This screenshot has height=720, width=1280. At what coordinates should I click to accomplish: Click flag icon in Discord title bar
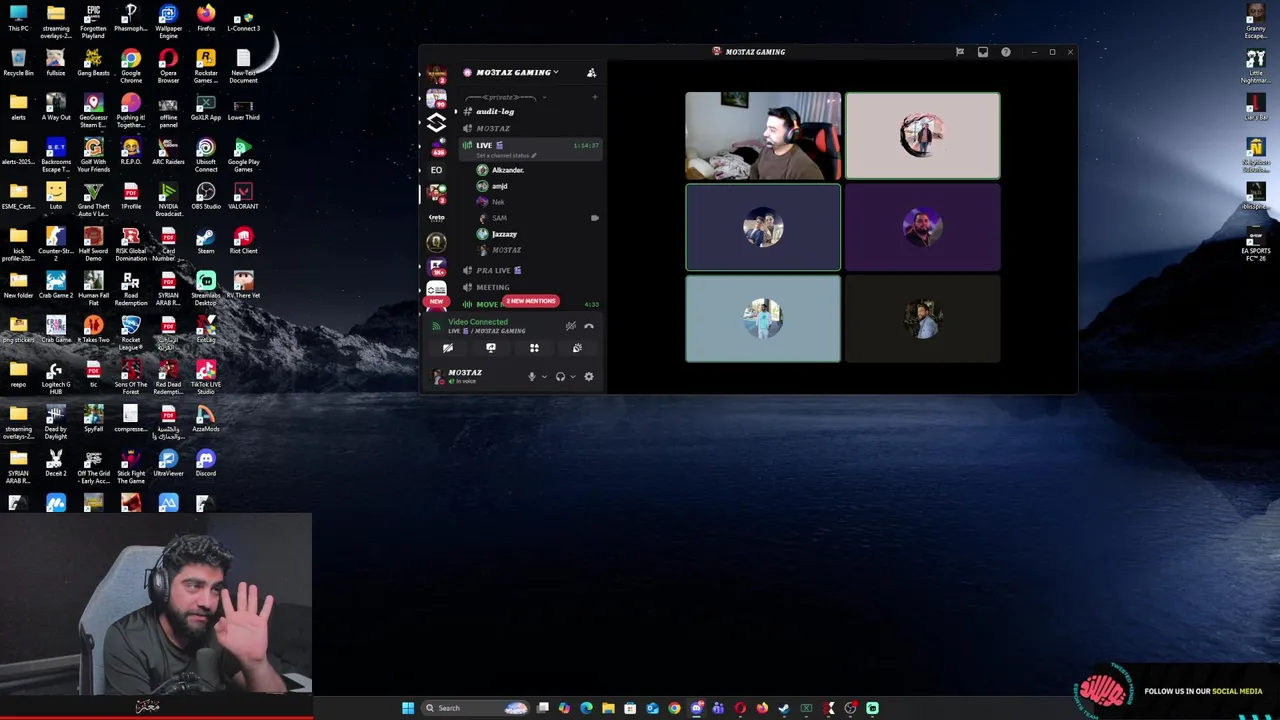pyautogui.click(x=960, y=52)
